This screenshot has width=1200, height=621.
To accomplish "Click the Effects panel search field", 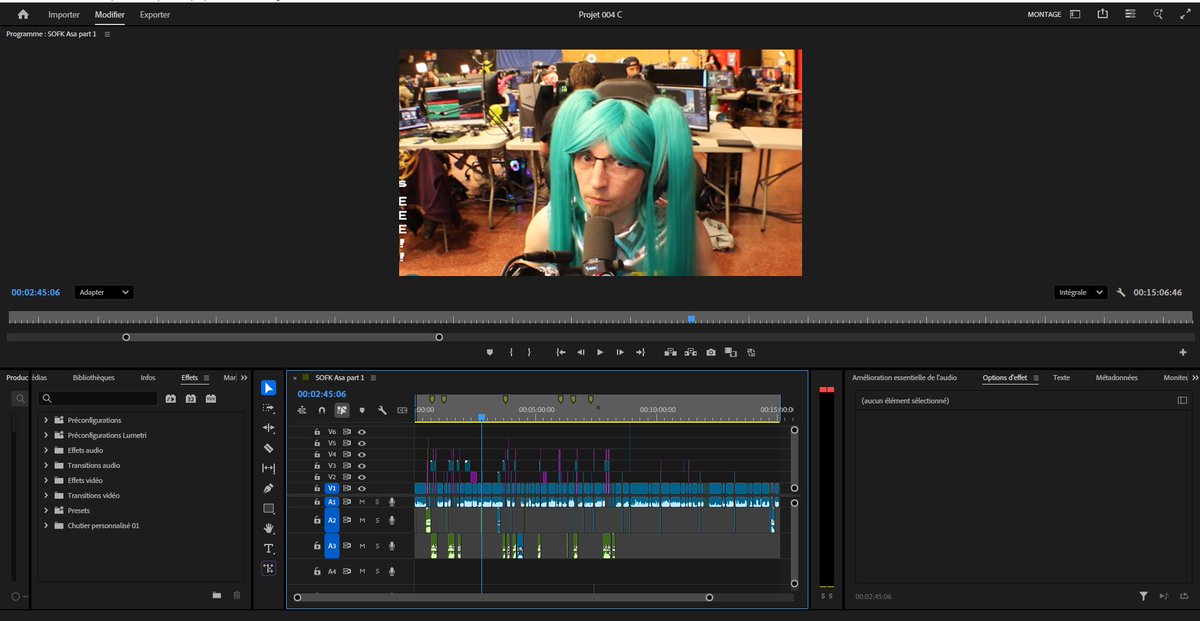I will coord(98,398).
